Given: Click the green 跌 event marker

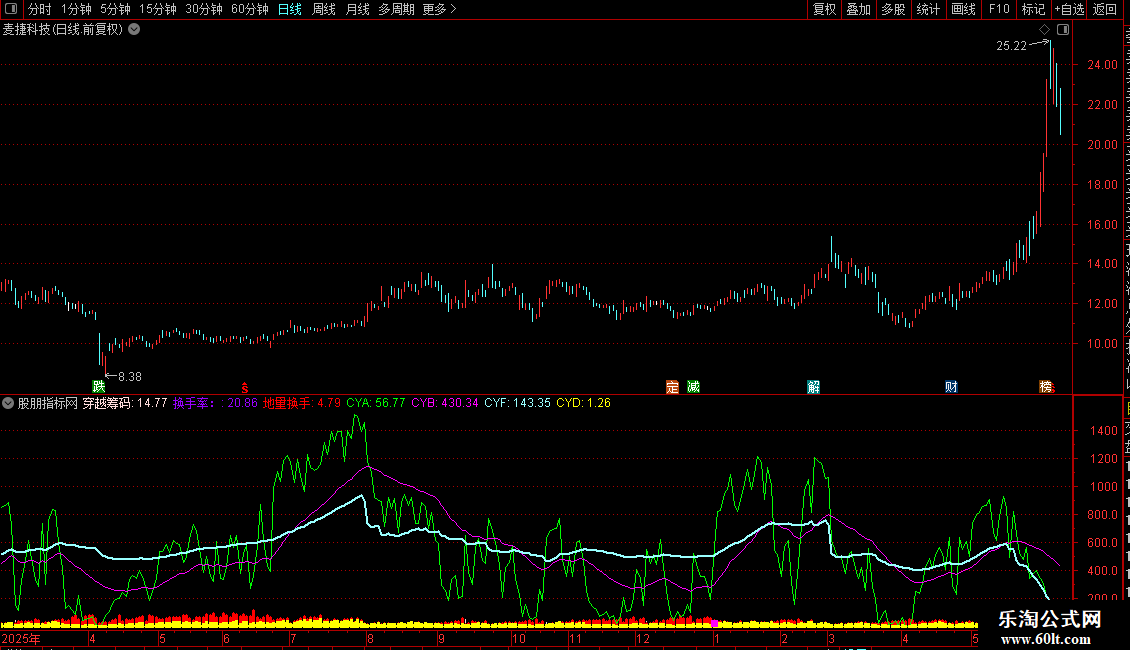Looking at the screenshot, I should (x=99, y=387).
